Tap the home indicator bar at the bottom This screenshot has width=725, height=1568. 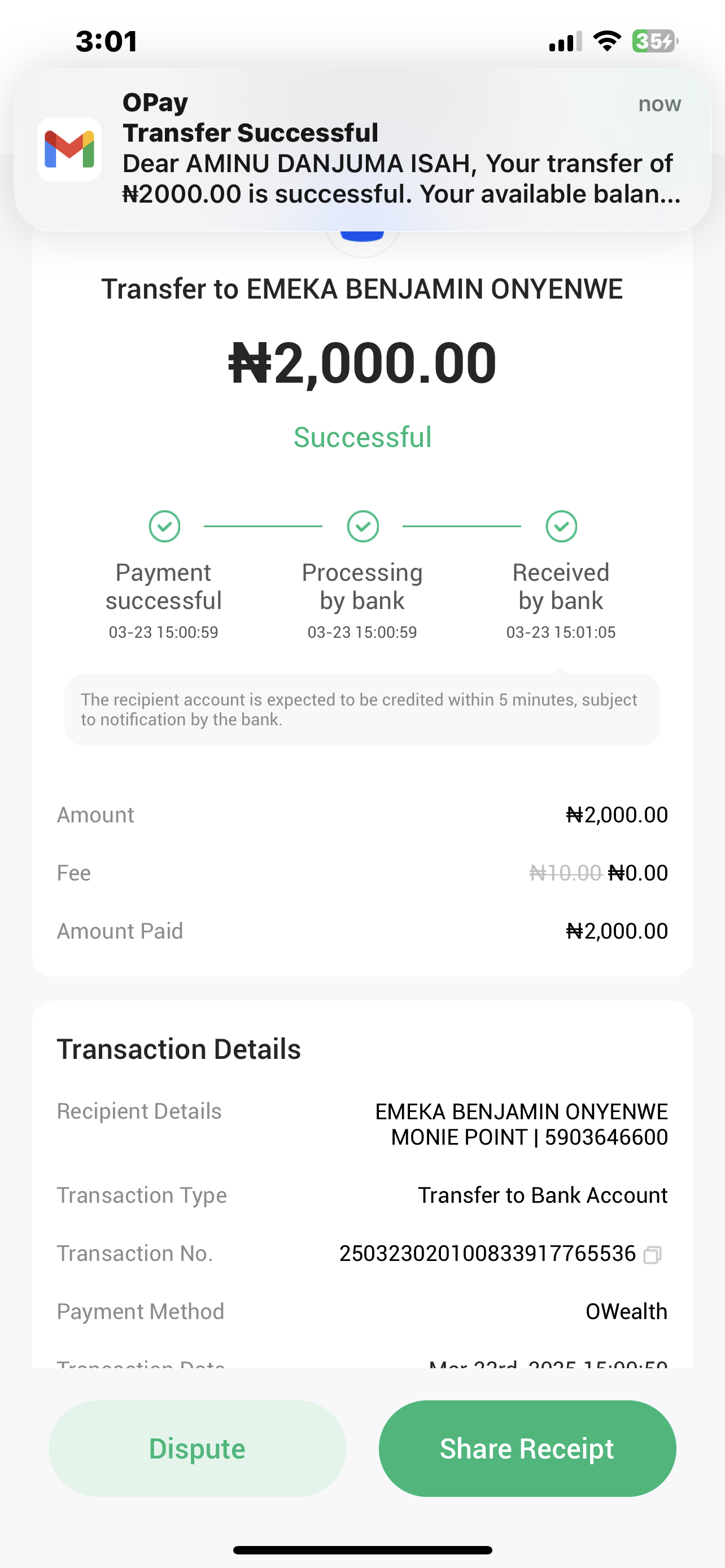[x=362, y=1550]
